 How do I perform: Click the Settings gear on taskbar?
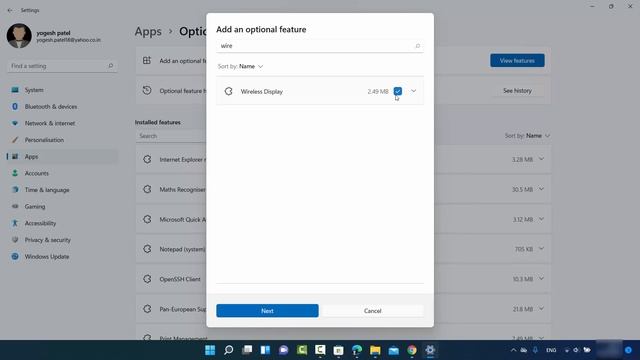click(x=430, y=350)
